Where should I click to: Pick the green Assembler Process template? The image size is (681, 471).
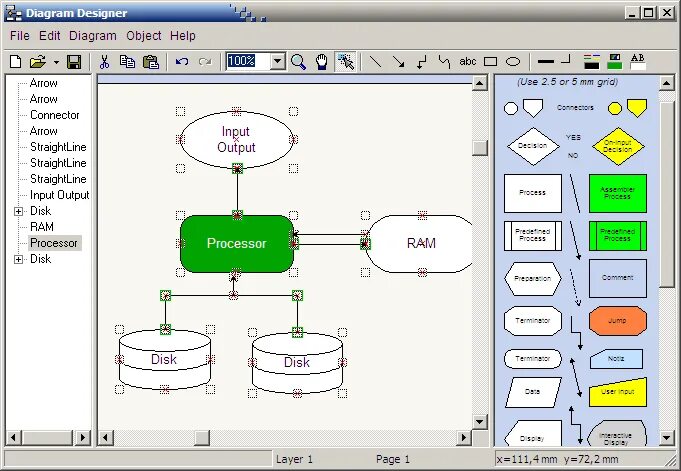click(618, 193)
